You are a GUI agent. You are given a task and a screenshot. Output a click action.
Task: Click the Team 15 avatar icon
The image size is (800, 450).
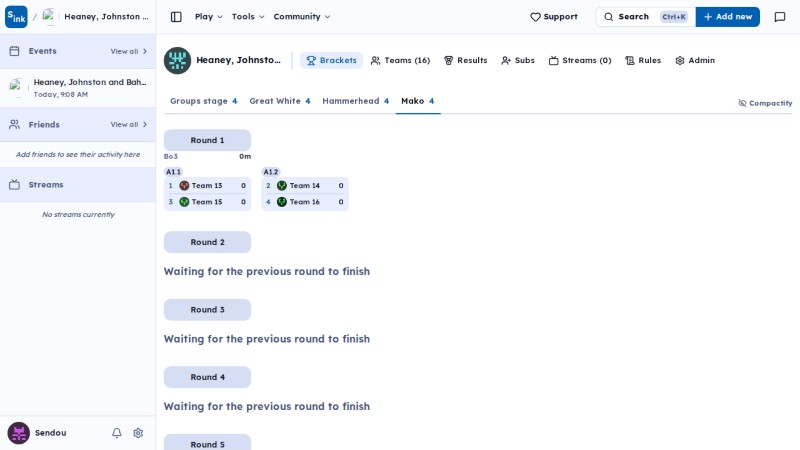click(184, 202)
